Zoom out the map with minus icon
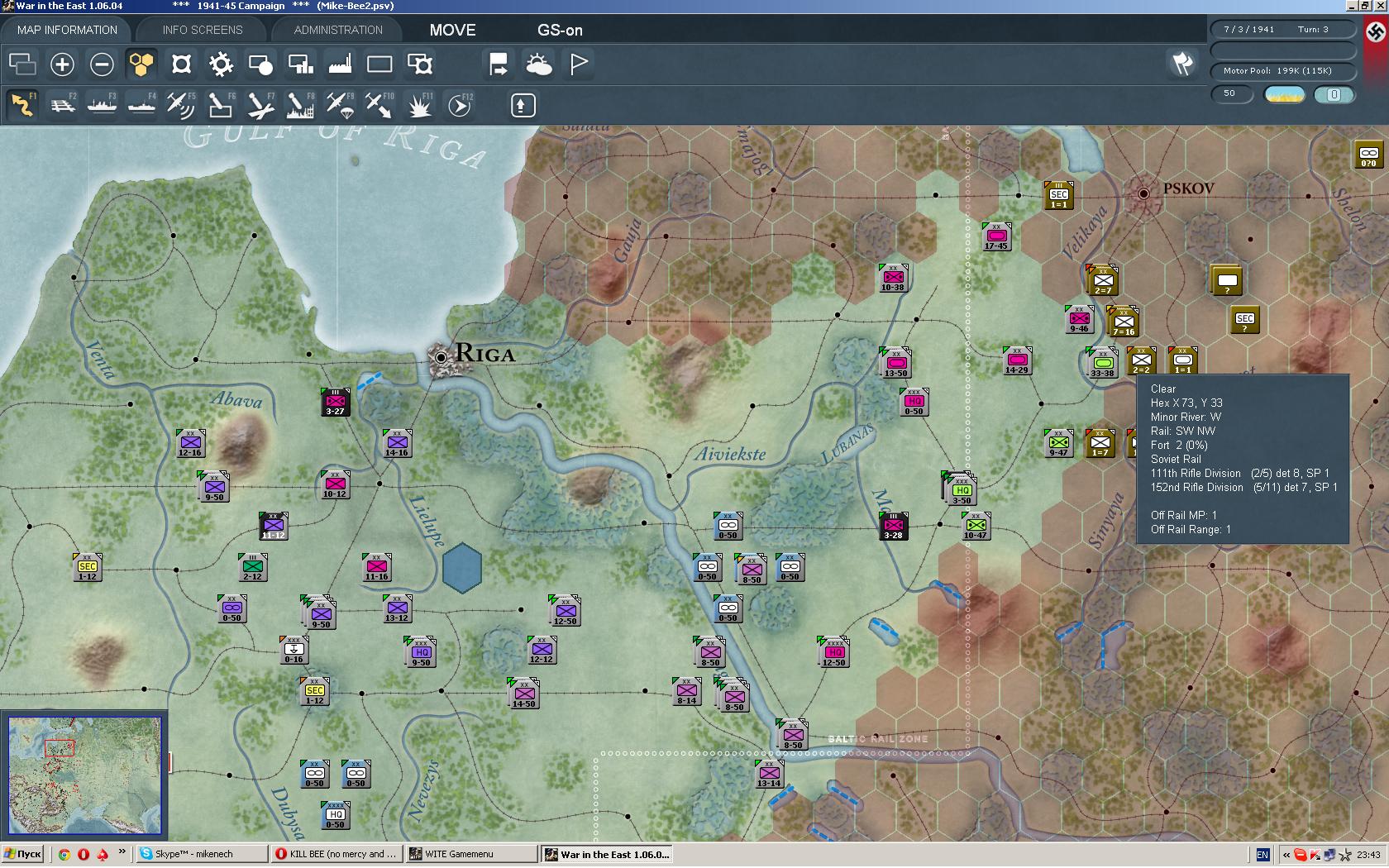Viewport: 1389px width, 868px height. 102,64
